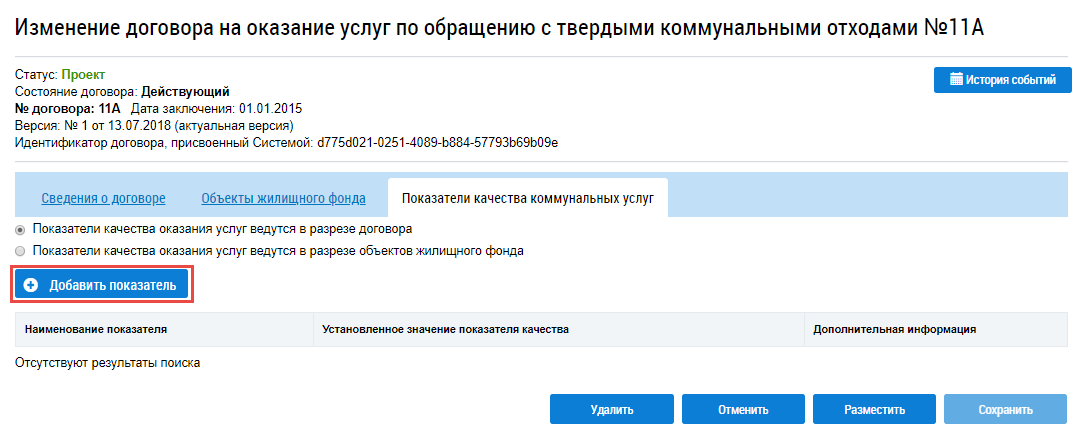Click the Отсутствуют результаты поиска message
1088x440 pixels.
tap(108, 363)
